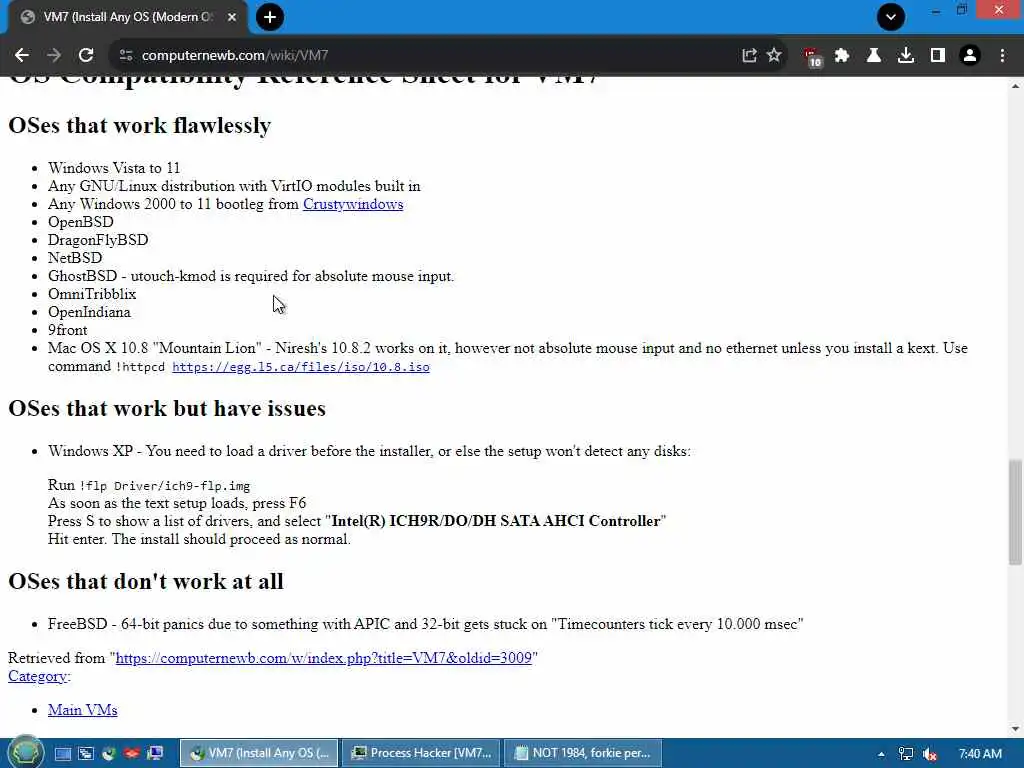1024x768 pixels.
Task: Click the address bar URL field
Action: pos(431,56)
